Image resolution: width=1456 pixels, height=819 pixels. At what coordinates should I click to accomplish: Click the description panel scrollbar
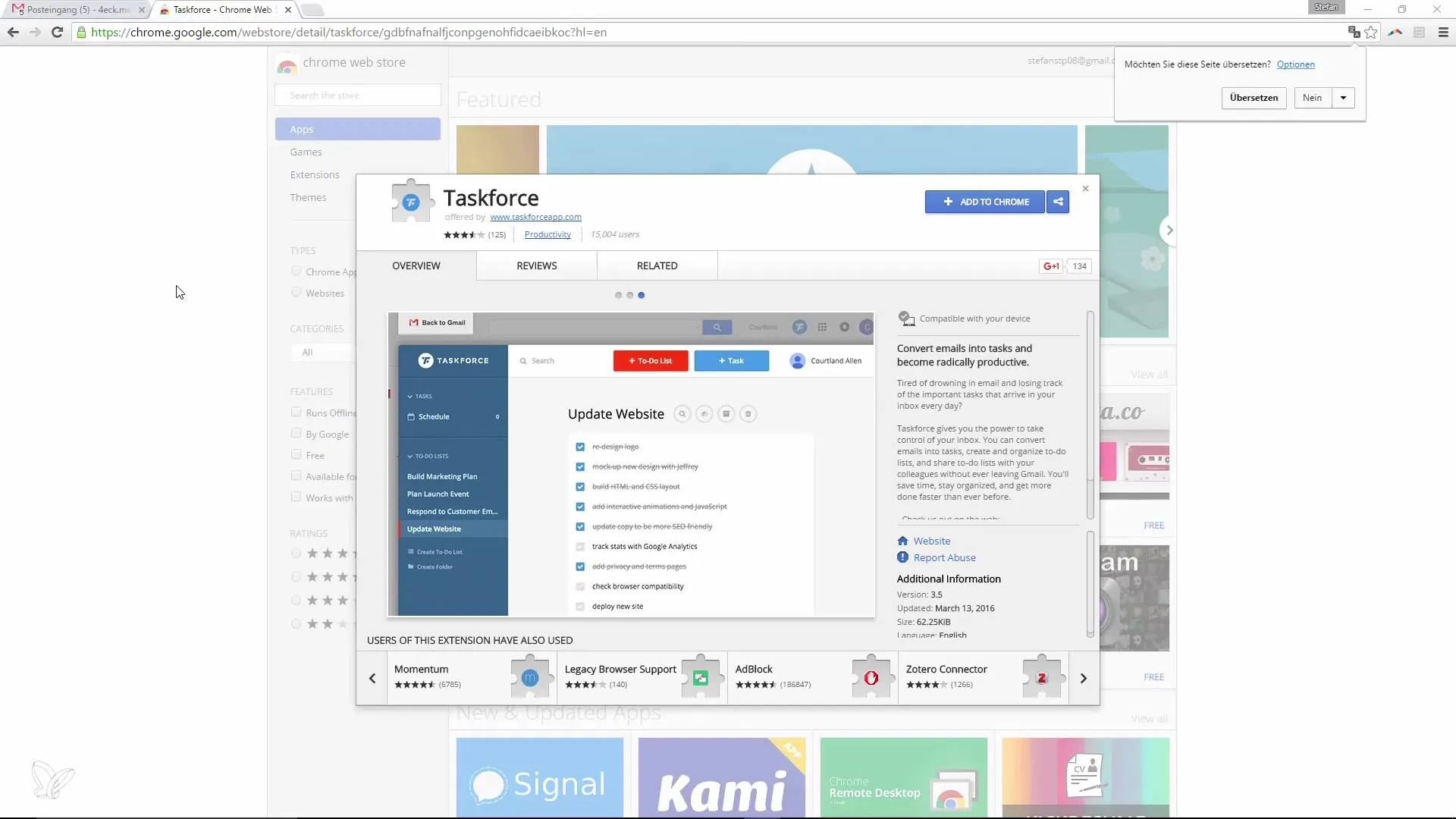point(1090,415)
